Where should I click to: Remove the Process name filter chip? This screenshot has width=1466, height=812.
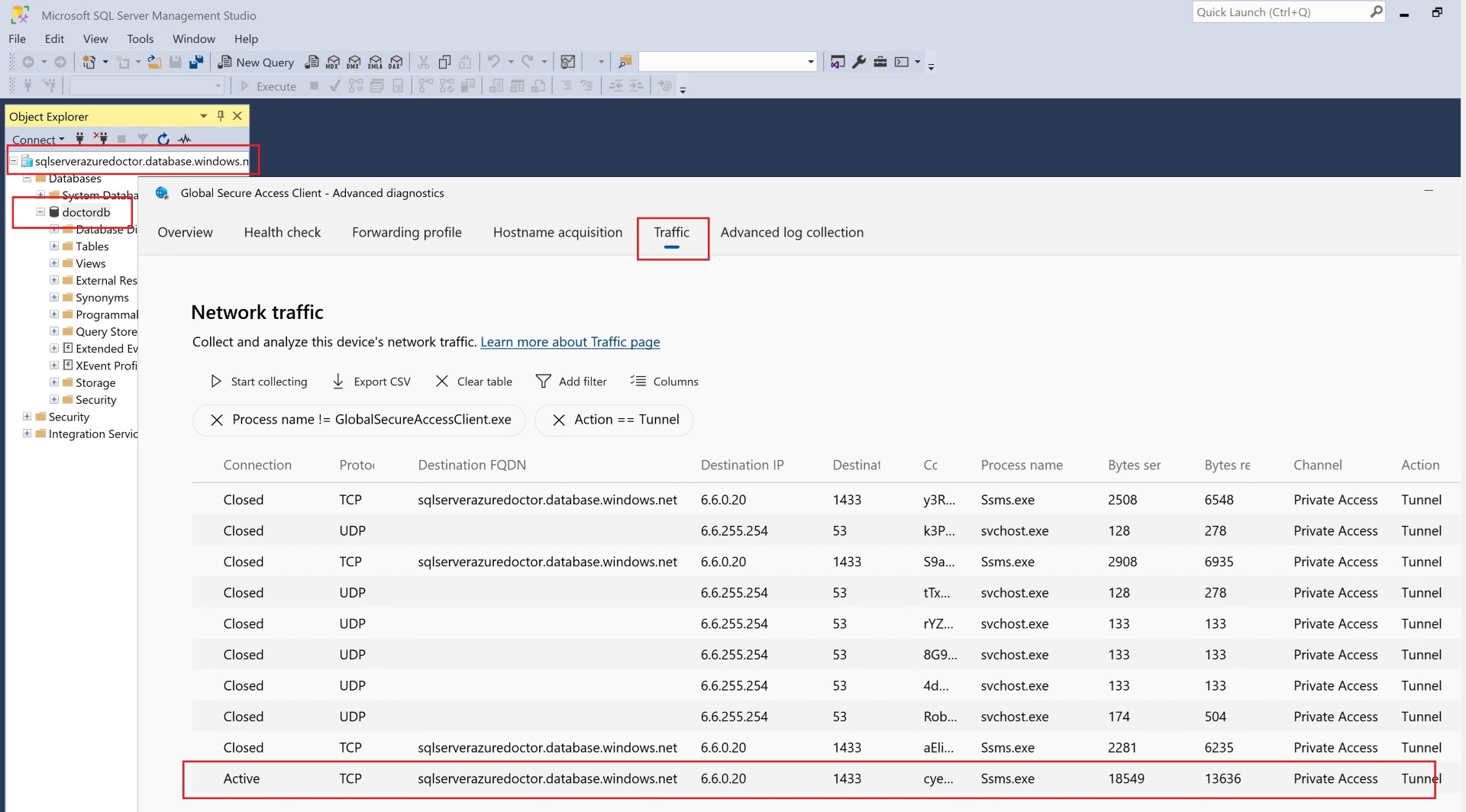(217, 420)
